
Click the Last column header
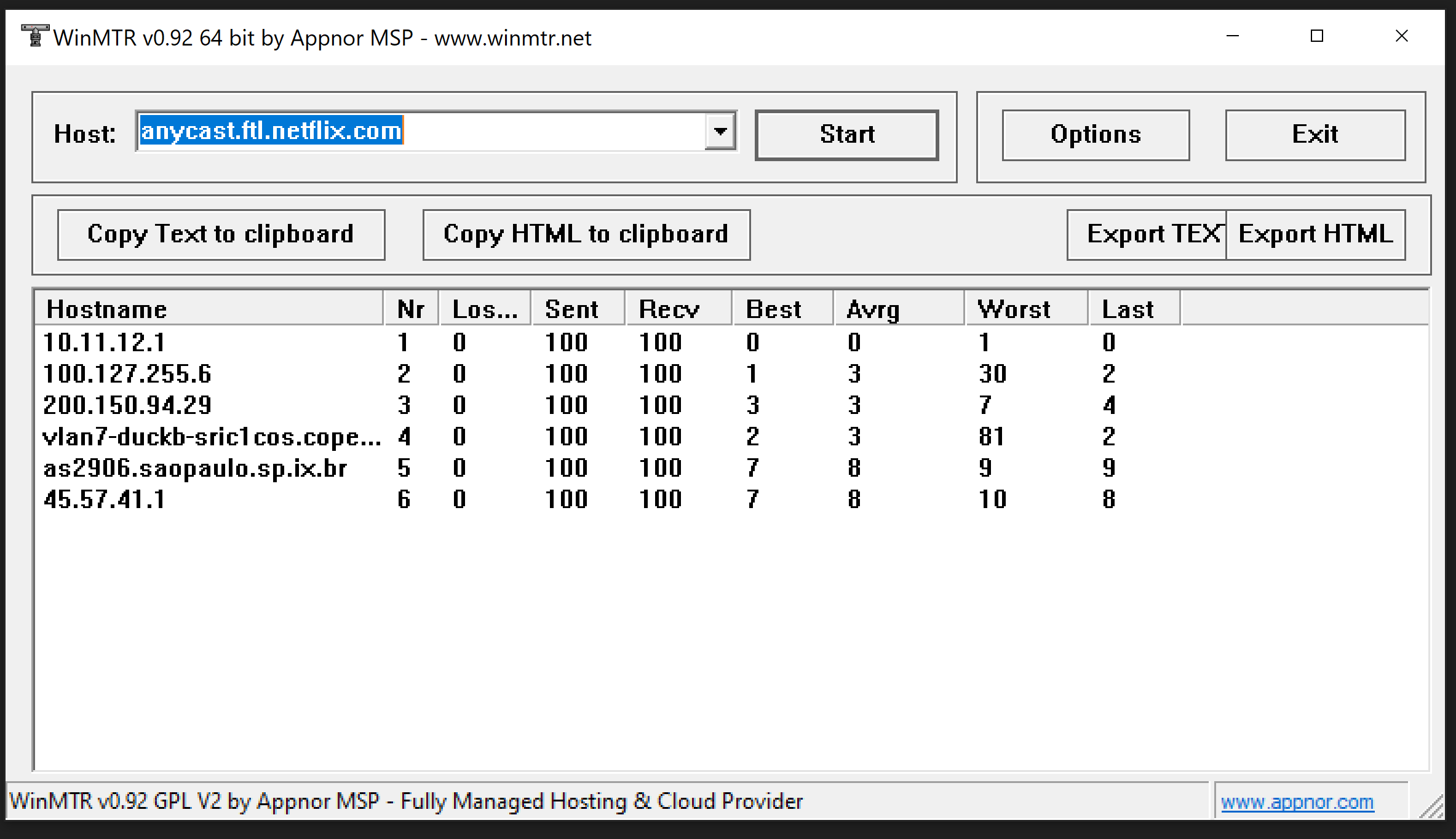click(1135, 309)
